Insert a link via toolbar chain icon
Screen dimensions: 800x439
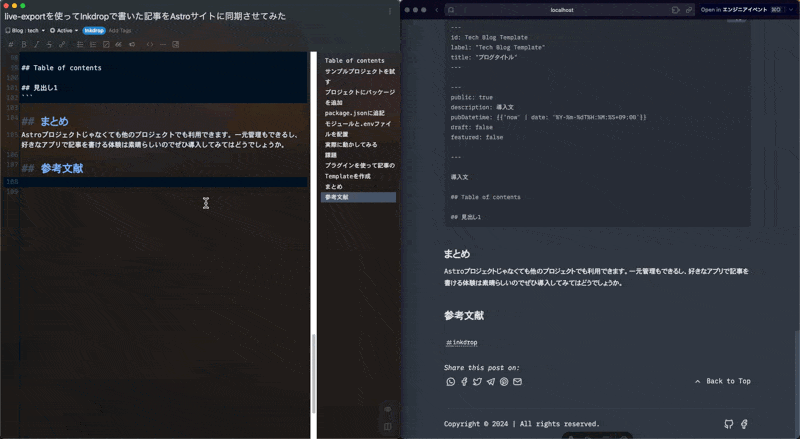point(62,44)
